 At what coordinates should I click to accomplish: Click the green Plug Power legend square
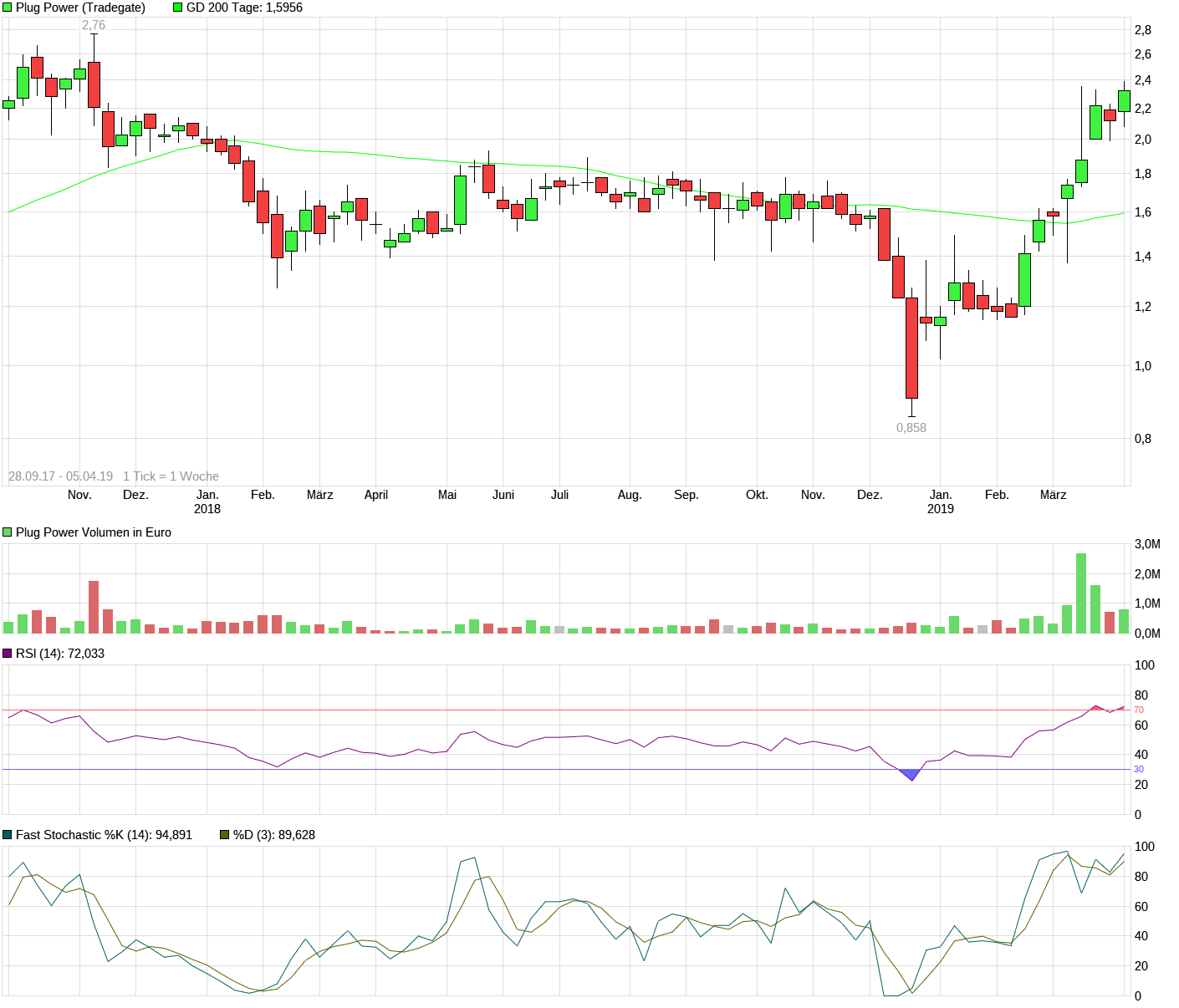click(x=8, y=8)
